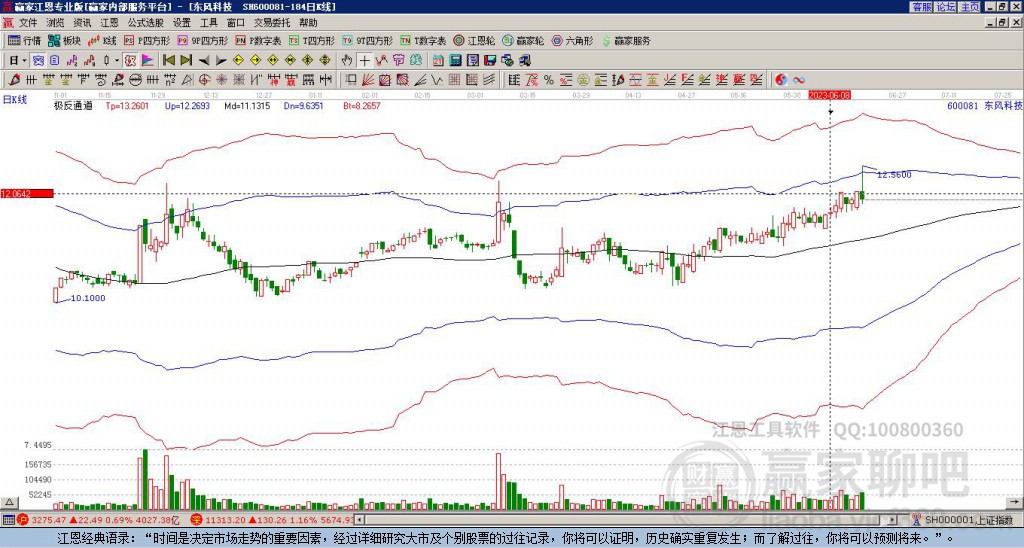Image resolution: width=1024 pixels, height=548 pixels.
Task: Click the calendar icon in toolbar
Action: click(438, 61)
